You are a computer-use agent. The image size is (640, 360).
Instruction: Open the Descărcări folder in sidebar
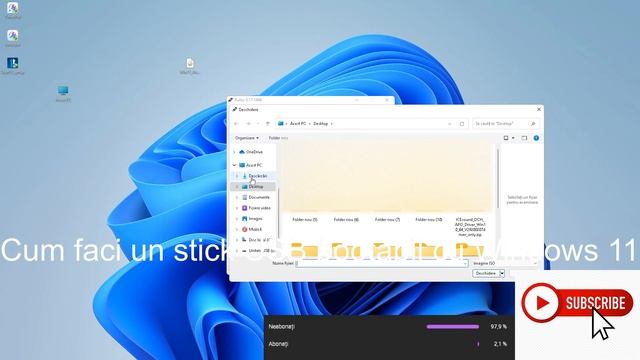(255, 176)
